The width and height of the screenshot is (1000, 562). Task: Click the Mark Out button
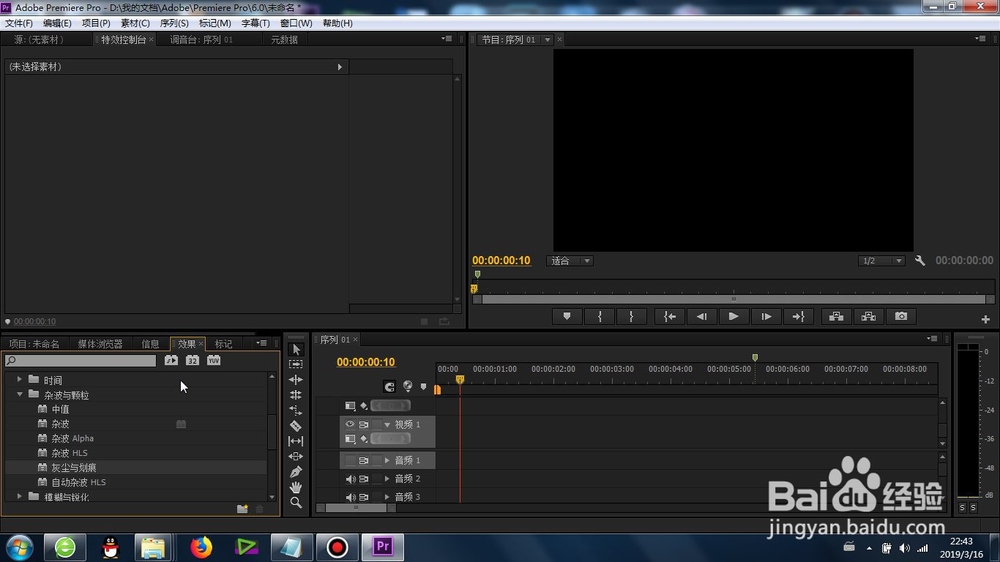[x=631, y=316]
